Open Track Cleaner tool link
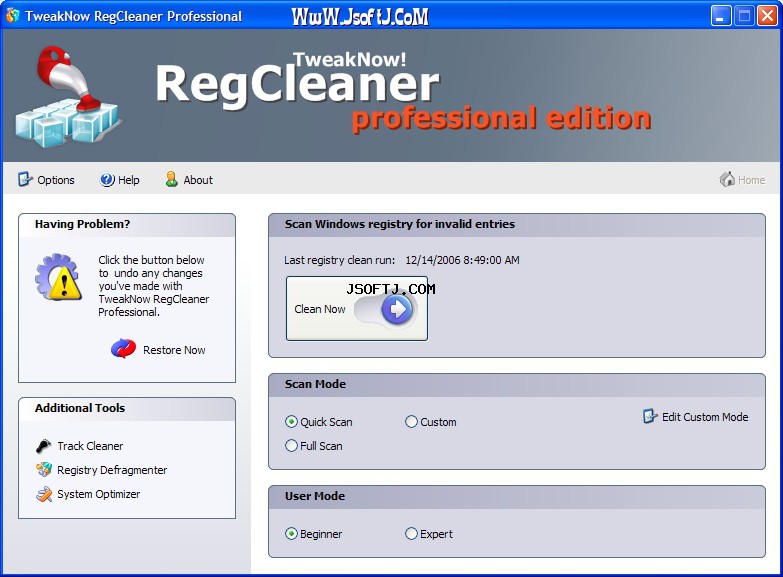 (90, 446)
